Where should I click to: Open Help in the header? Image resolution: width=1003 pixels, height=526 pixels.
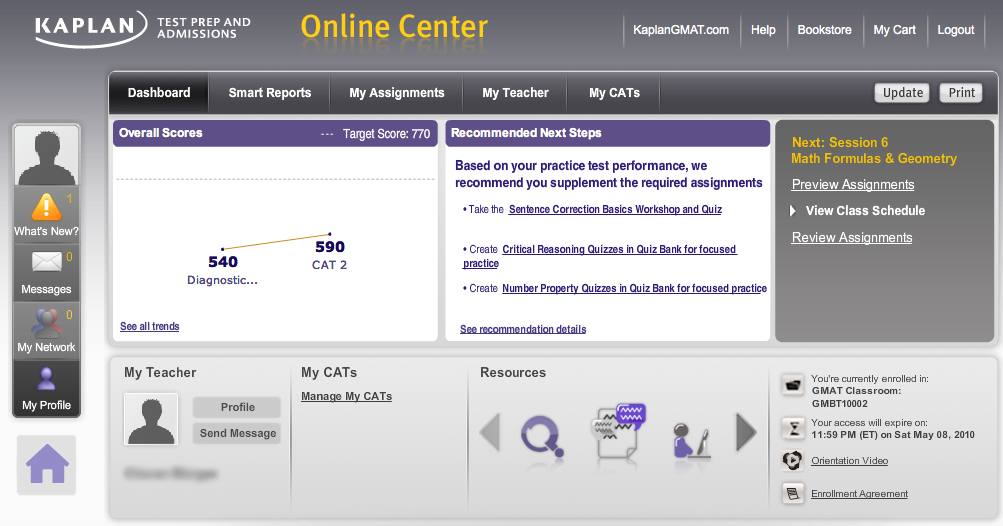click(763, 30)
